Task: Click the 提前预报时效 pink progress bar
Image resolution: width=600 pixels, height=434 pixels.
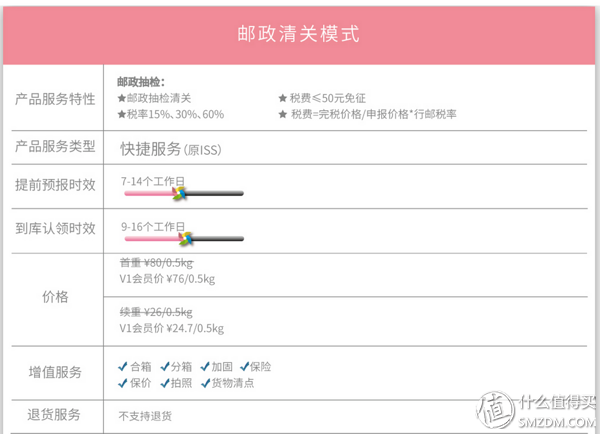Action: 150,193
